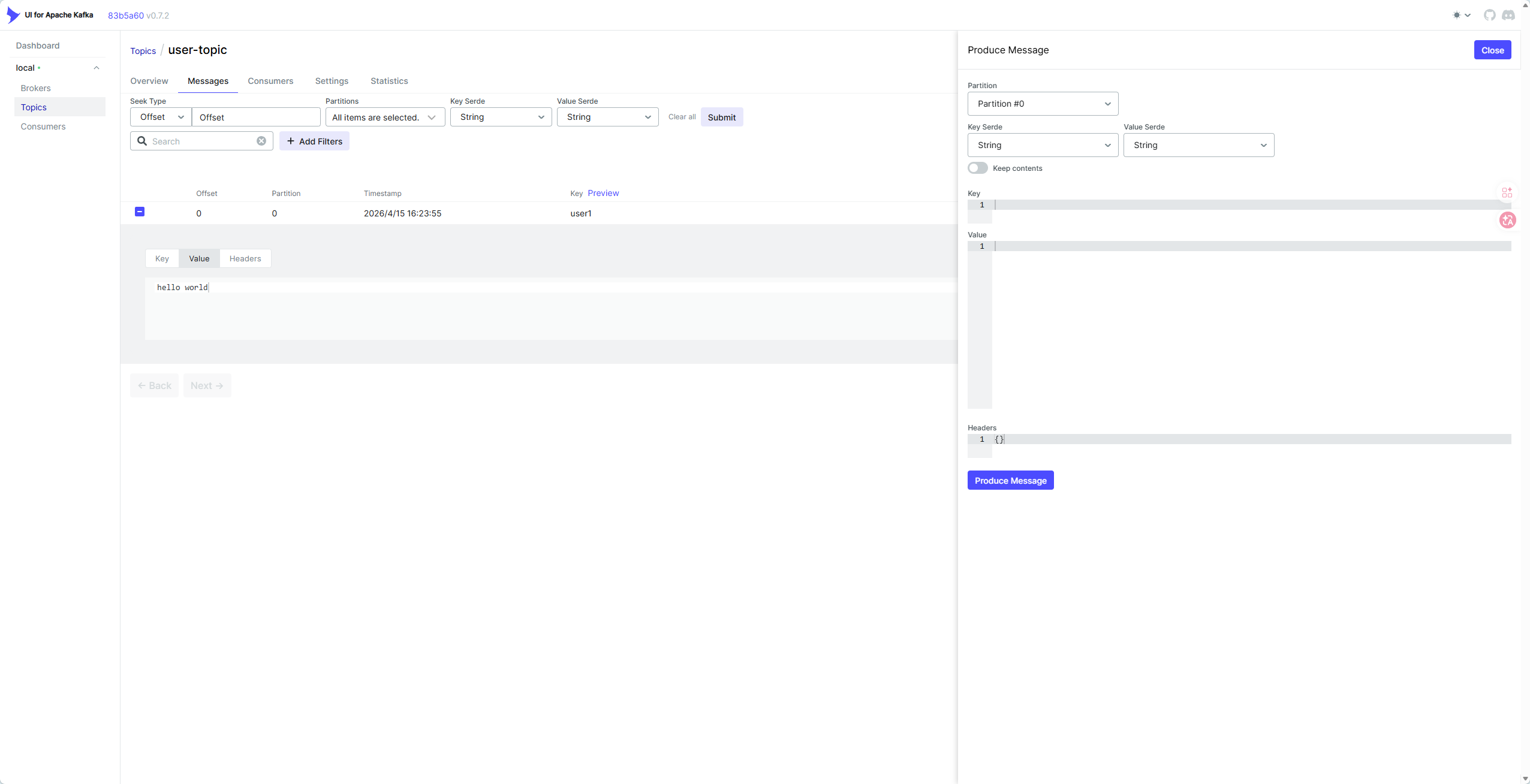Expand the Partitions multi-select dropdown

coord(385,117)
